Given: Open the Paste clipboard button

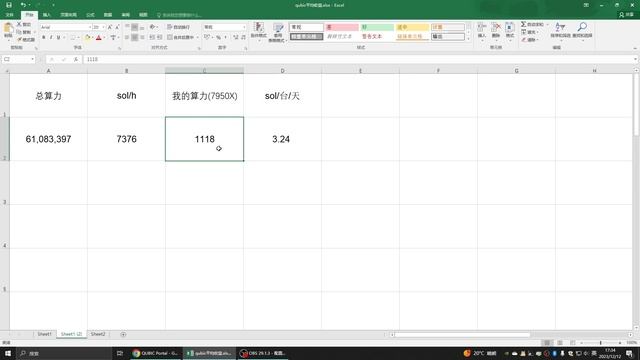Looking at the screenshot, I should click(x=8, y=31).
